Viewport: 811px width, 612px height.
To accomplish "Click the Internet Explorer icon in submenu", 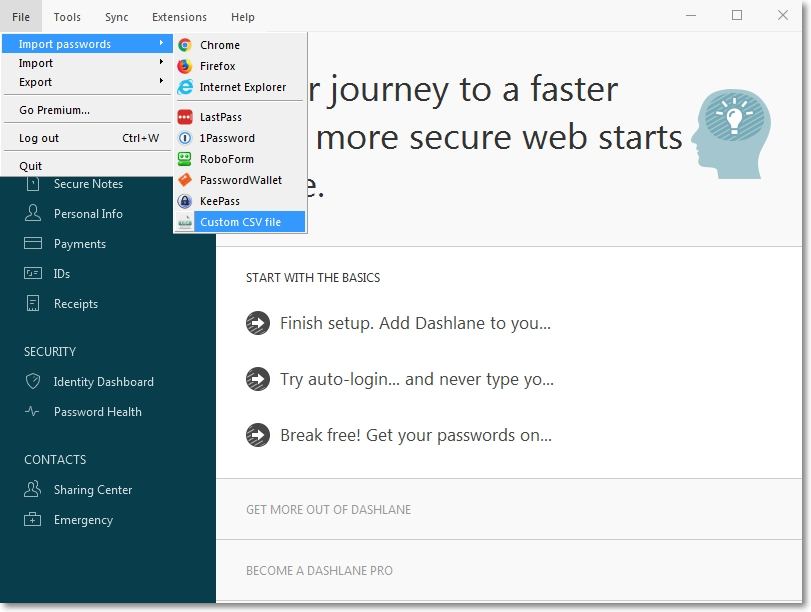I will point(185,87).
